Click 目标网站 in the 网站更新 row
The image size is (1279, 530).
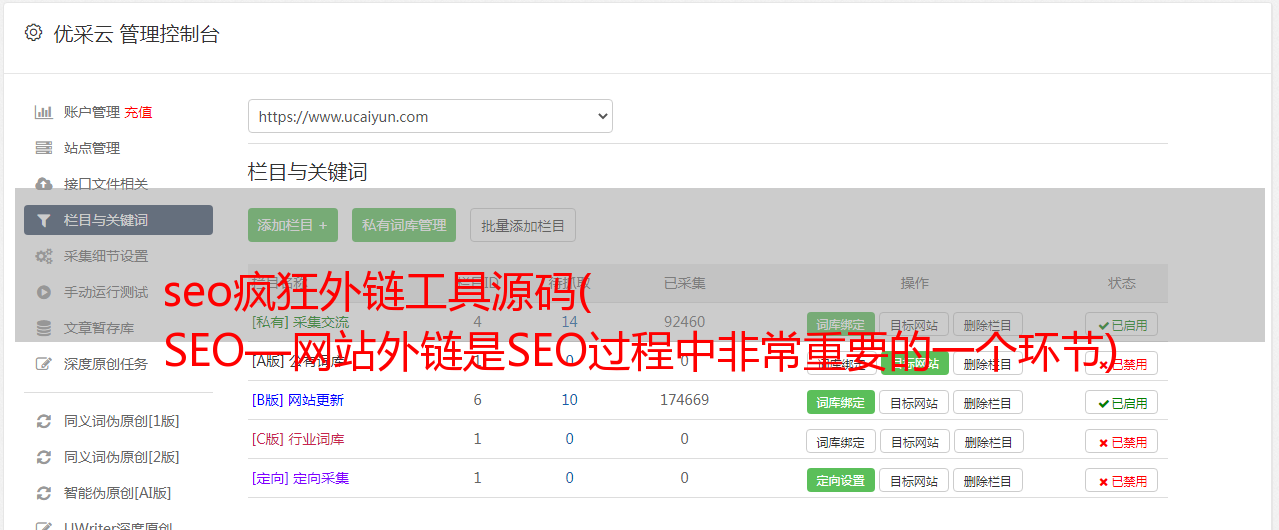914,402
